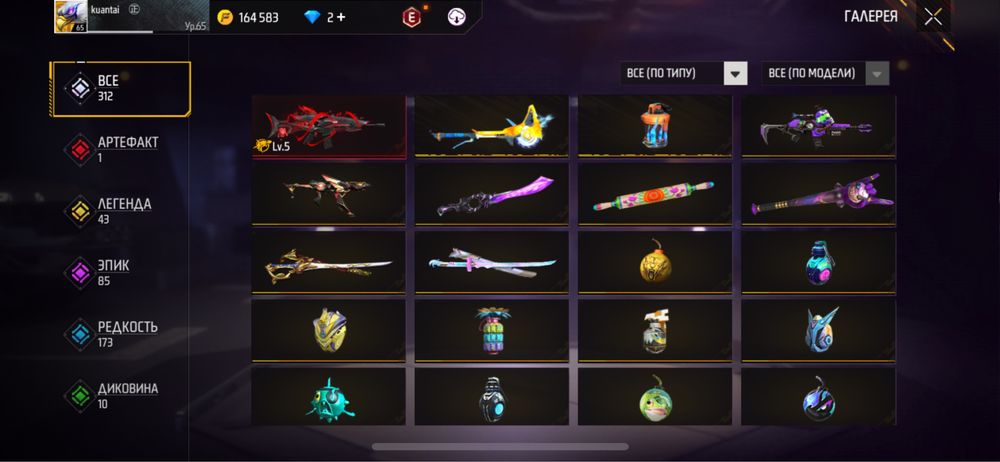Click the horizontal bar at screen bottom
The height and width of the screenshot is (462, 1000).
click(x=500, y=447)
